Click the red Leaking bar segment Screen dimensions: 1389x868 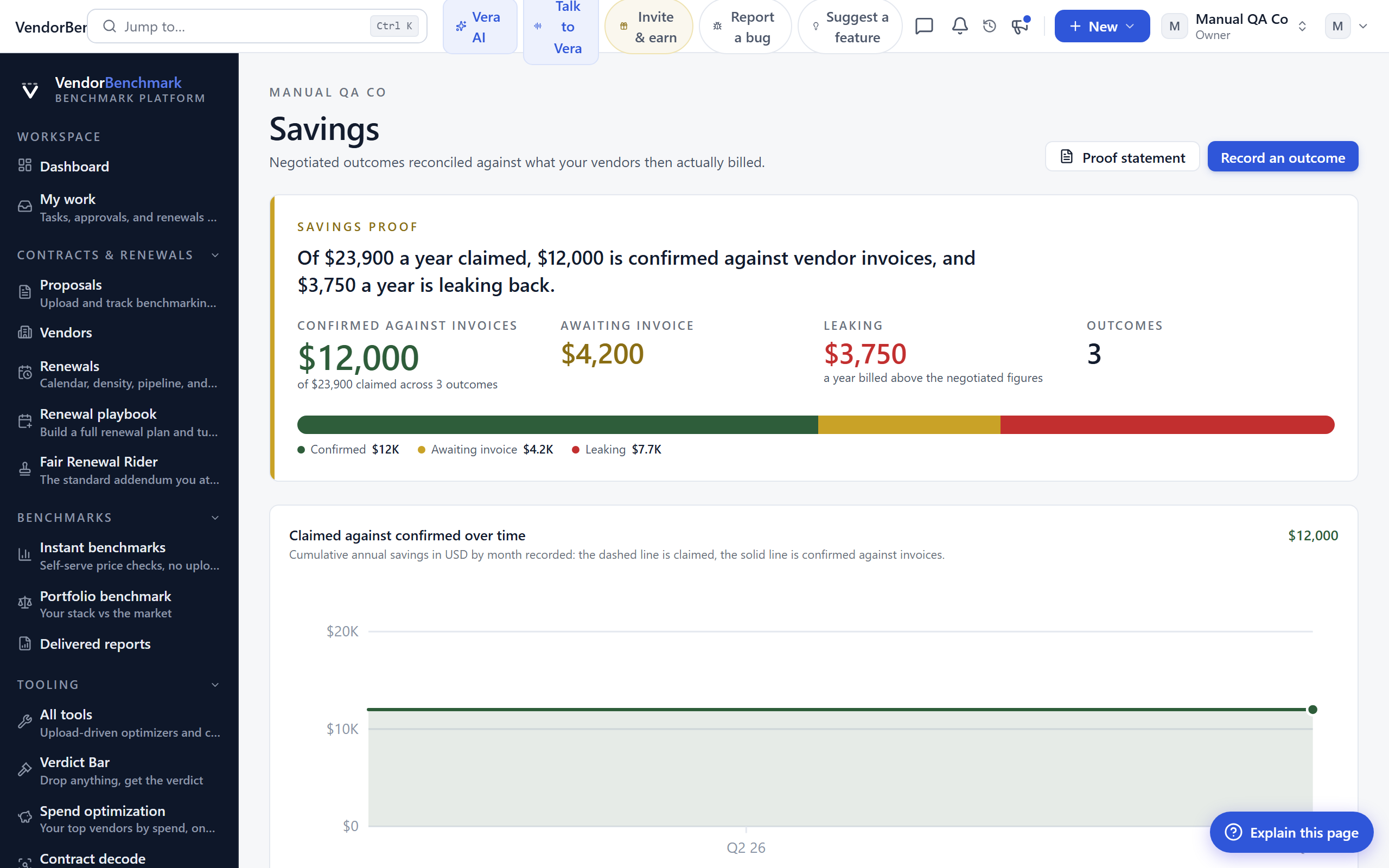[1168, 425]
